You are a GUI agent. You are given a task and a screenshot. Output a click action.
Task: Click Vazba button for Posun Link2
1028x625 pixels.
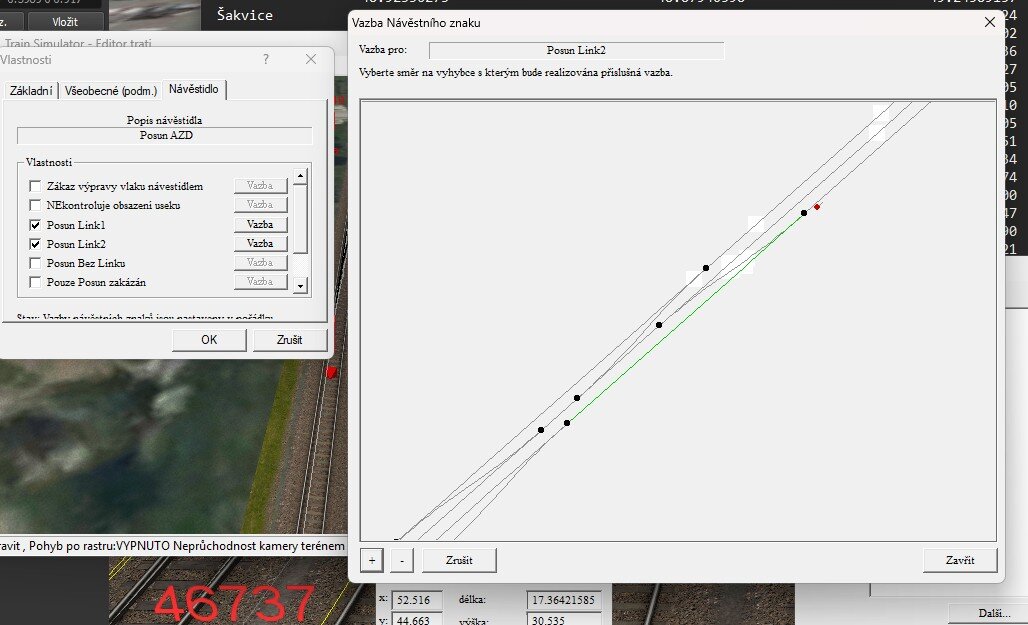pyautogui.click(x=260, y=243)
